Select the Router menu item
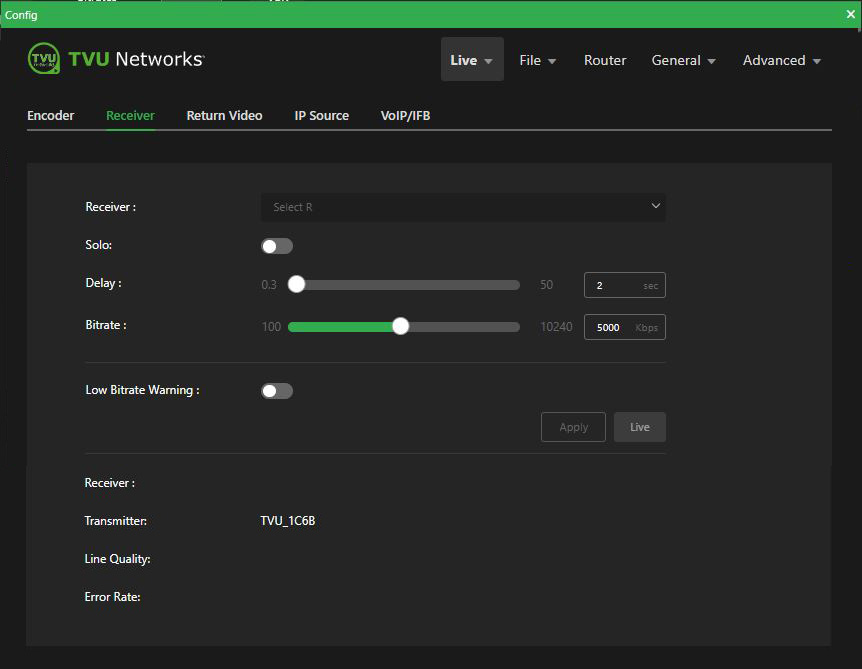The image size is (862, 669). [604, 60]
